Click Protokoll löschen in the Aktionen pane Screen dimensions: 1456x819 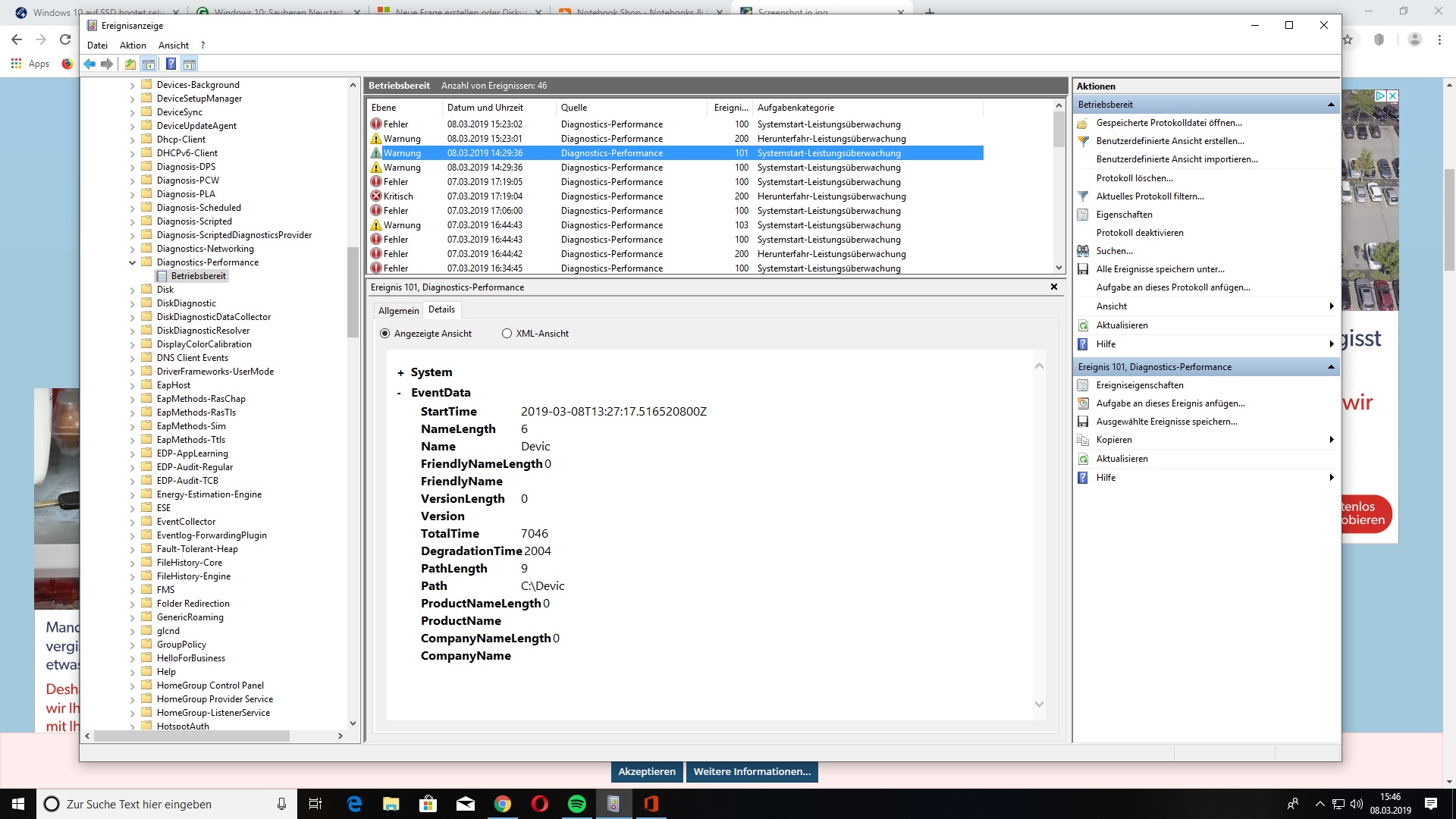(1134, 178)
